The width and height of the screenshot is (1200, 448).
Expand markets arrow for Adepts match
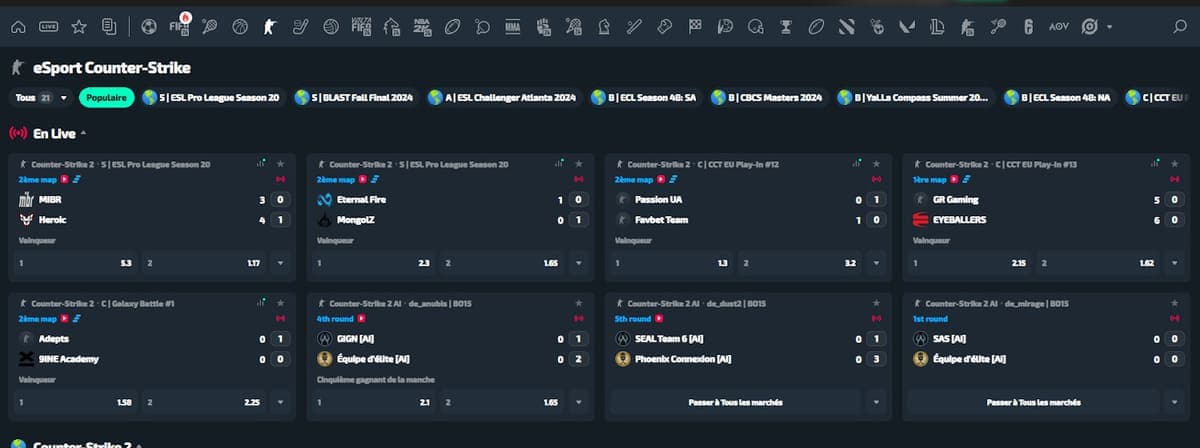tap(280, 402)
